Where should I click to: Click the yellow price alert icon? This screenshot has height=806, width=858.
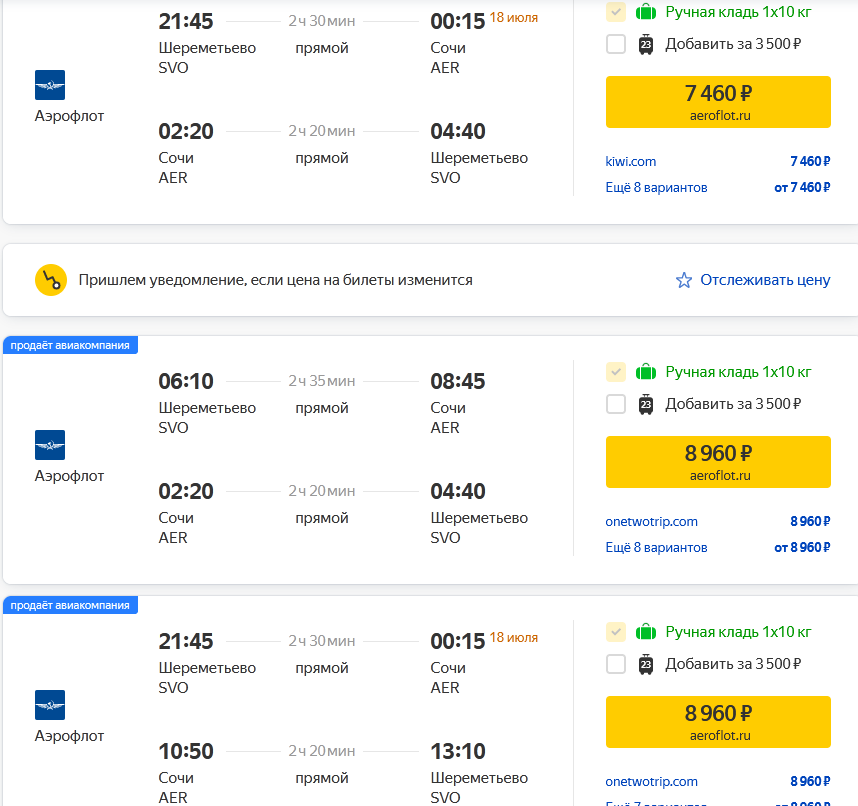tap(50, 280)
